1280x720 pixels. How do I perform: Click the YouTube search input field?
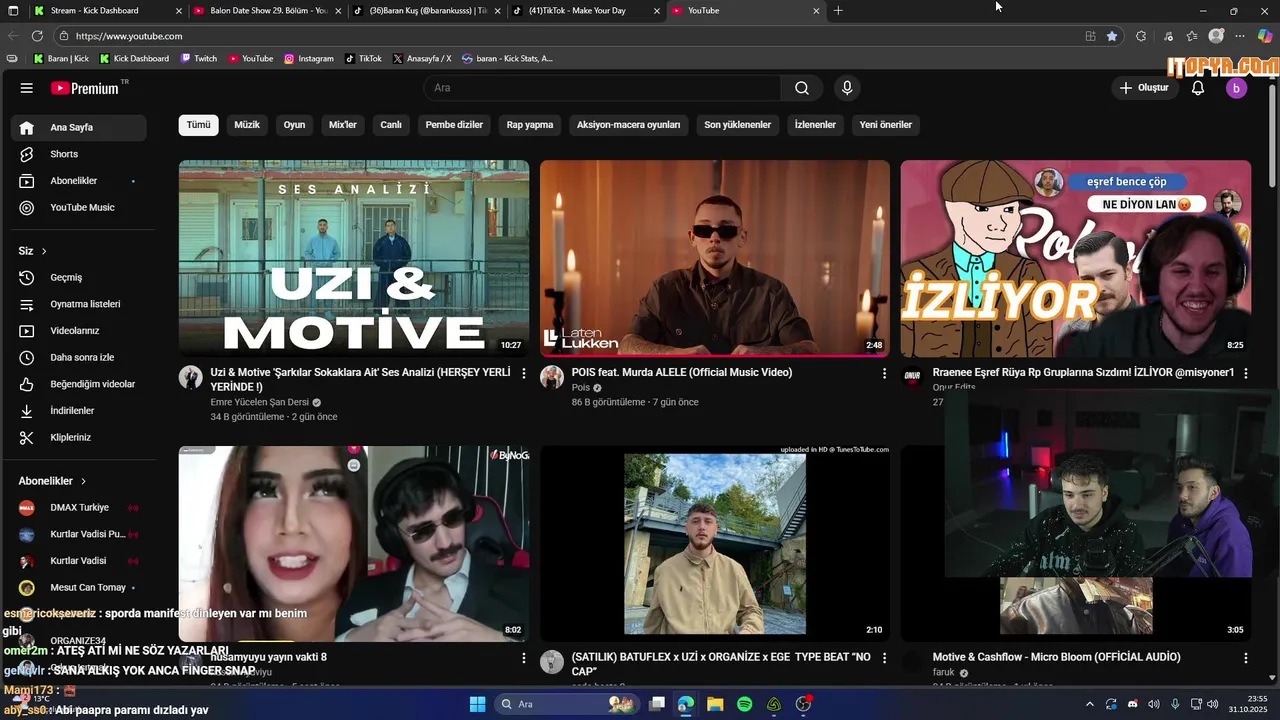603,88
